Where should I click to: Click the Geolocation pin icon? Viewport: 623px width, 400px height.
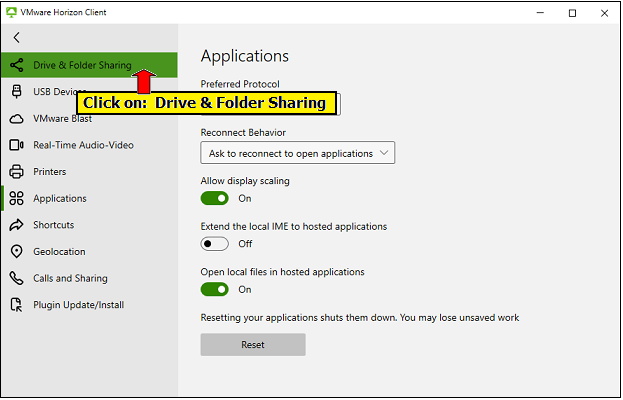click(16, 251)
